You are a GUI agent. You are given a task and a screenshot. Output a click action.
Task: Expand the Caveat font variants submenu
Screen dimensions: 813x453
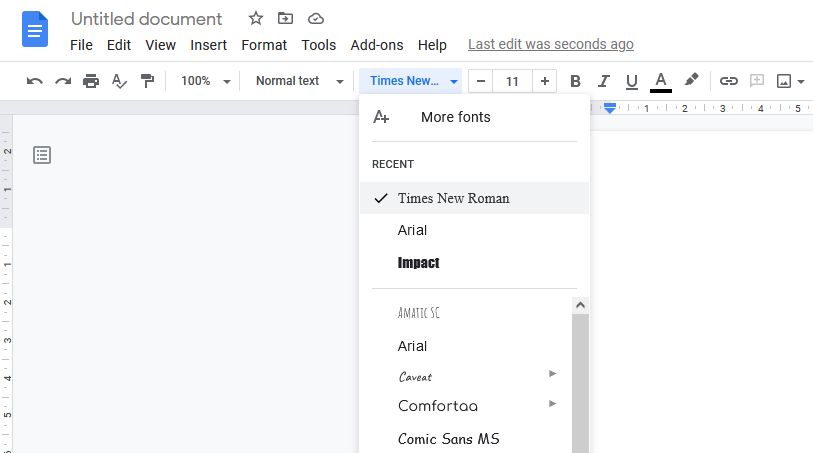tap(552, 374)
